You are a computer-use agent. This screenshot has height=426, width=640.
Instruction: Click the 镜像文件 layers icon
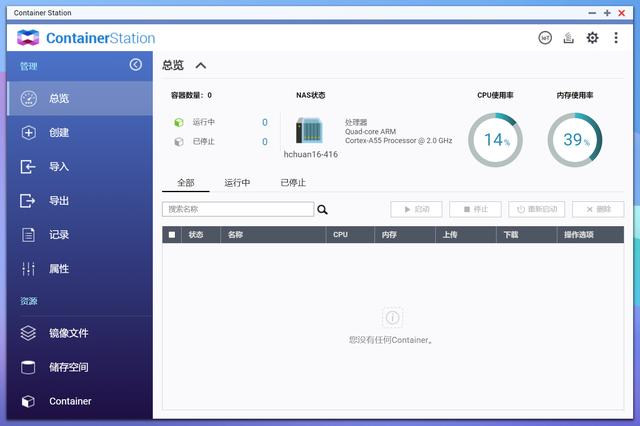point(28,333)
